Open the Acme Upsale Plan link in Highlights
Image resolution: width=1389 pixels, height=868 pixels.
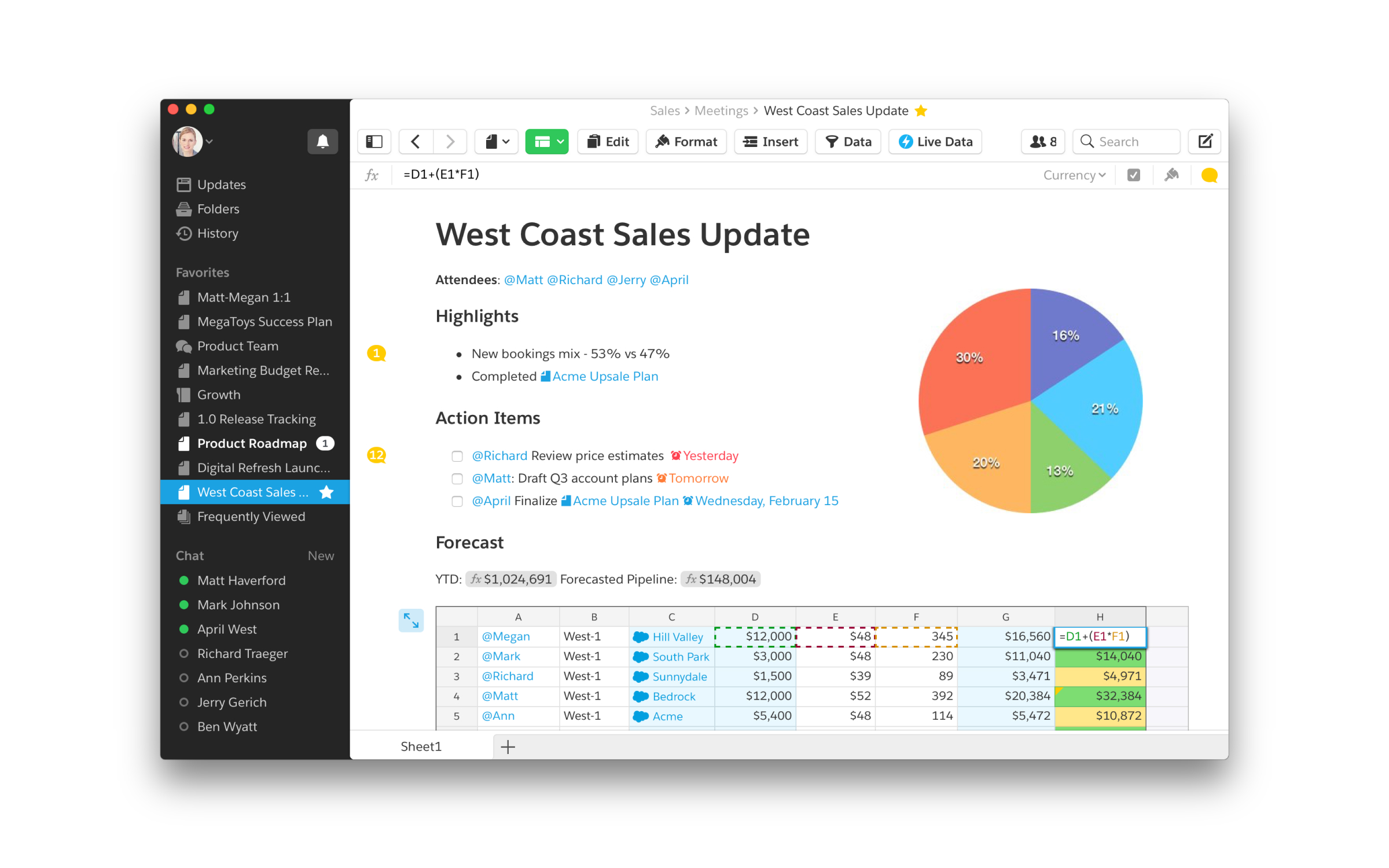click(x=605, y=376)
